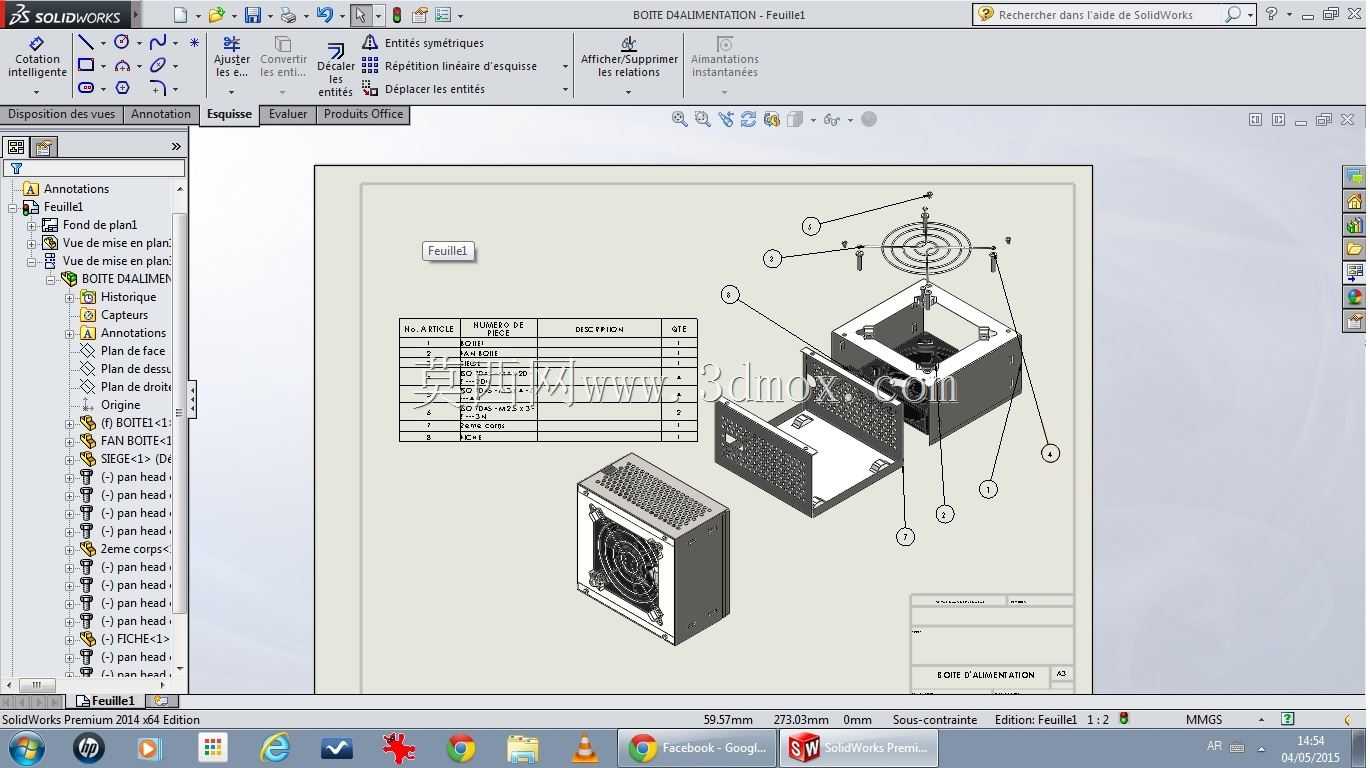Click the Open file folder icon
The image size is (1370, 768).
216,15
